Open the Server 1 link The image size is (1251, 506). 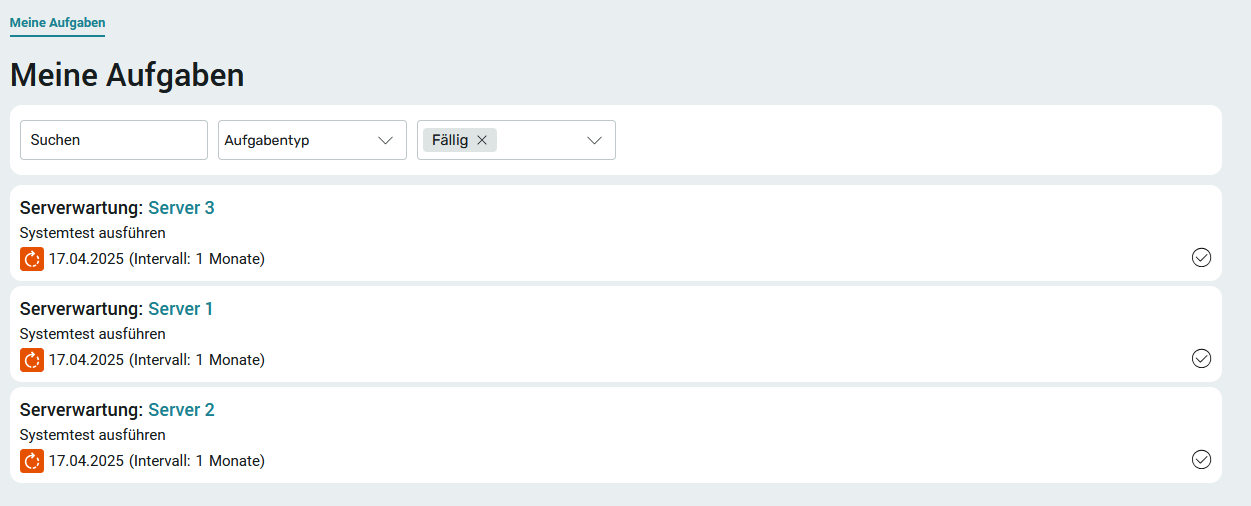181,309
